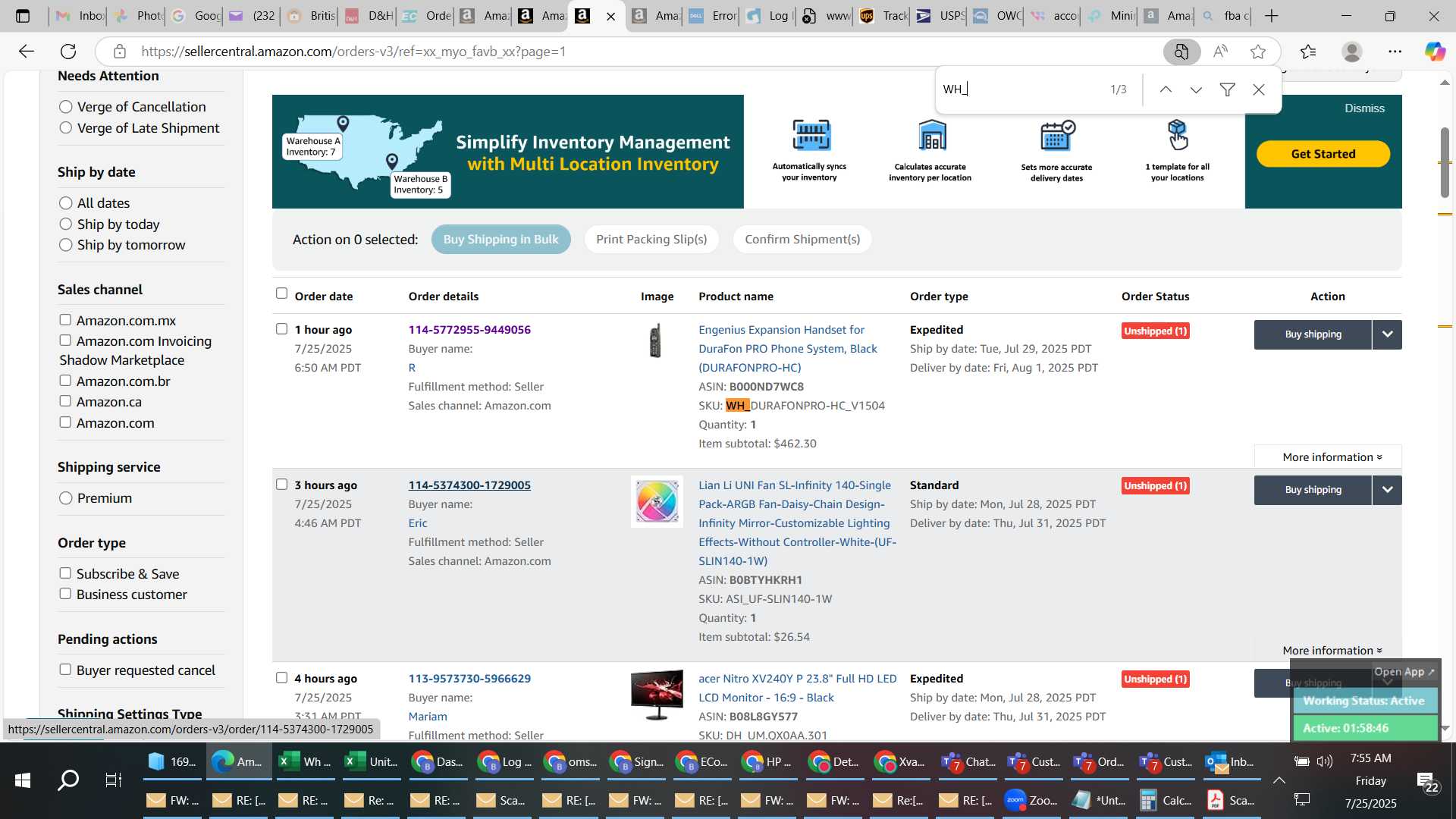
Task: Click the Lian Li fan product thumbnail
Action: (x=657, y=502)
